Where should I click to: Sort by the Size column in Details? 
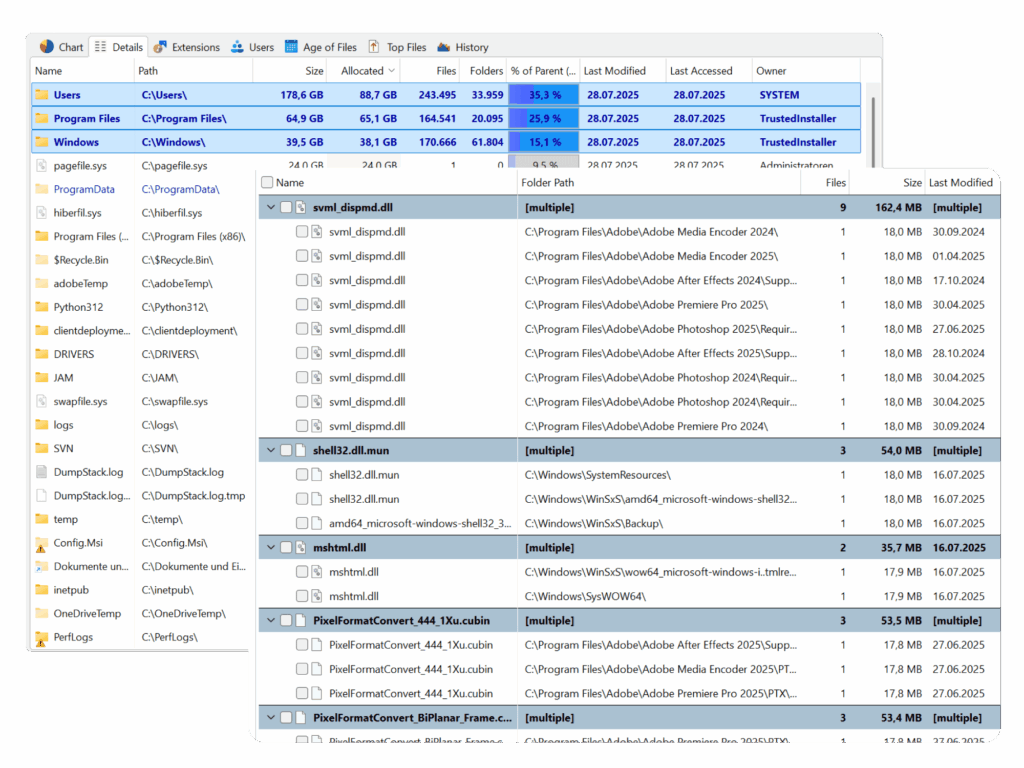tap(289, 71)
